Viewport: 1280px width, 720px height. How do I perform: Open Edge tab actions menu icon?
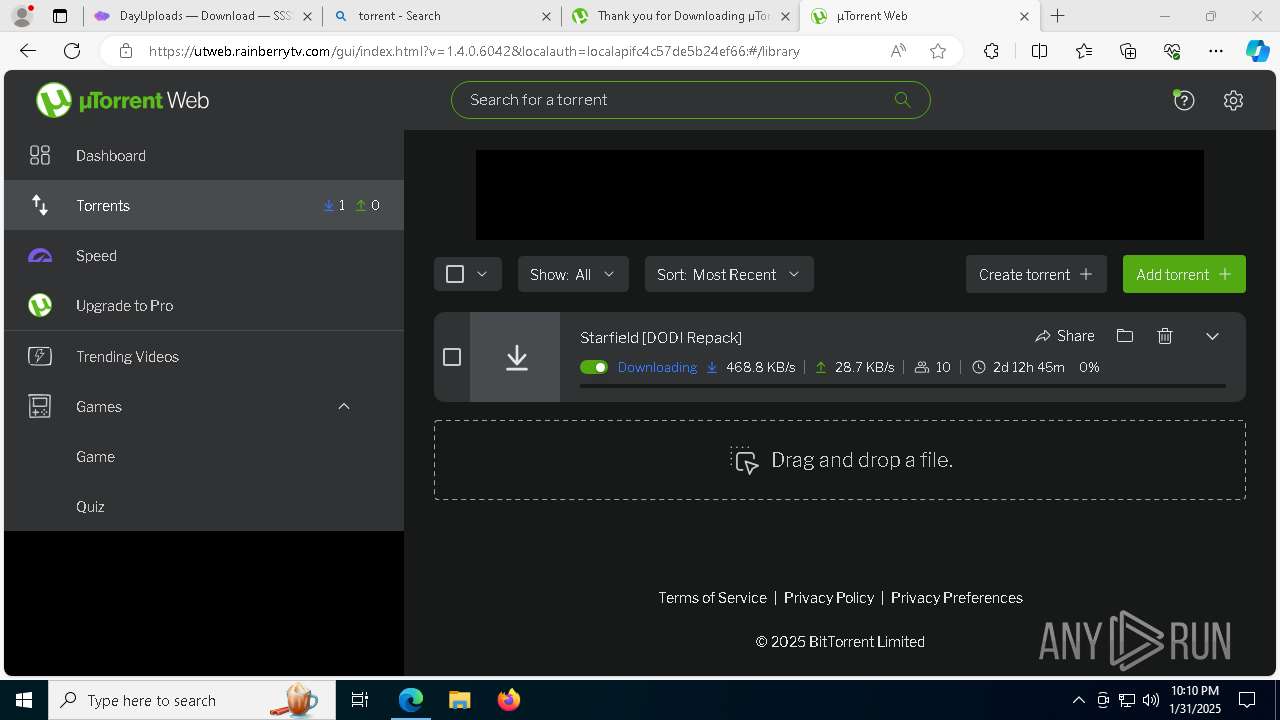point(60,16)
